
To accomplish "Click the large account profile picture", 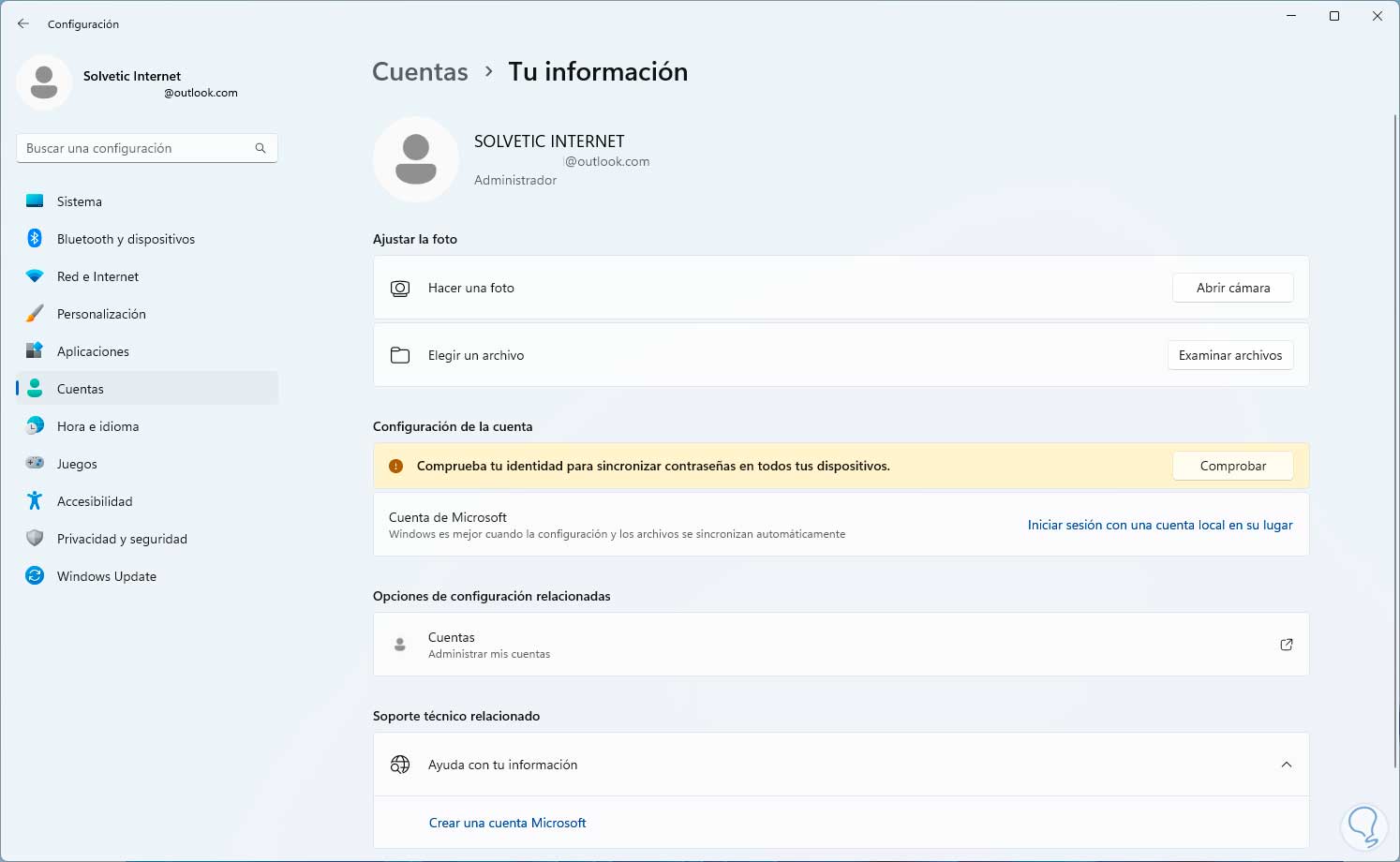I will (416, 159).
